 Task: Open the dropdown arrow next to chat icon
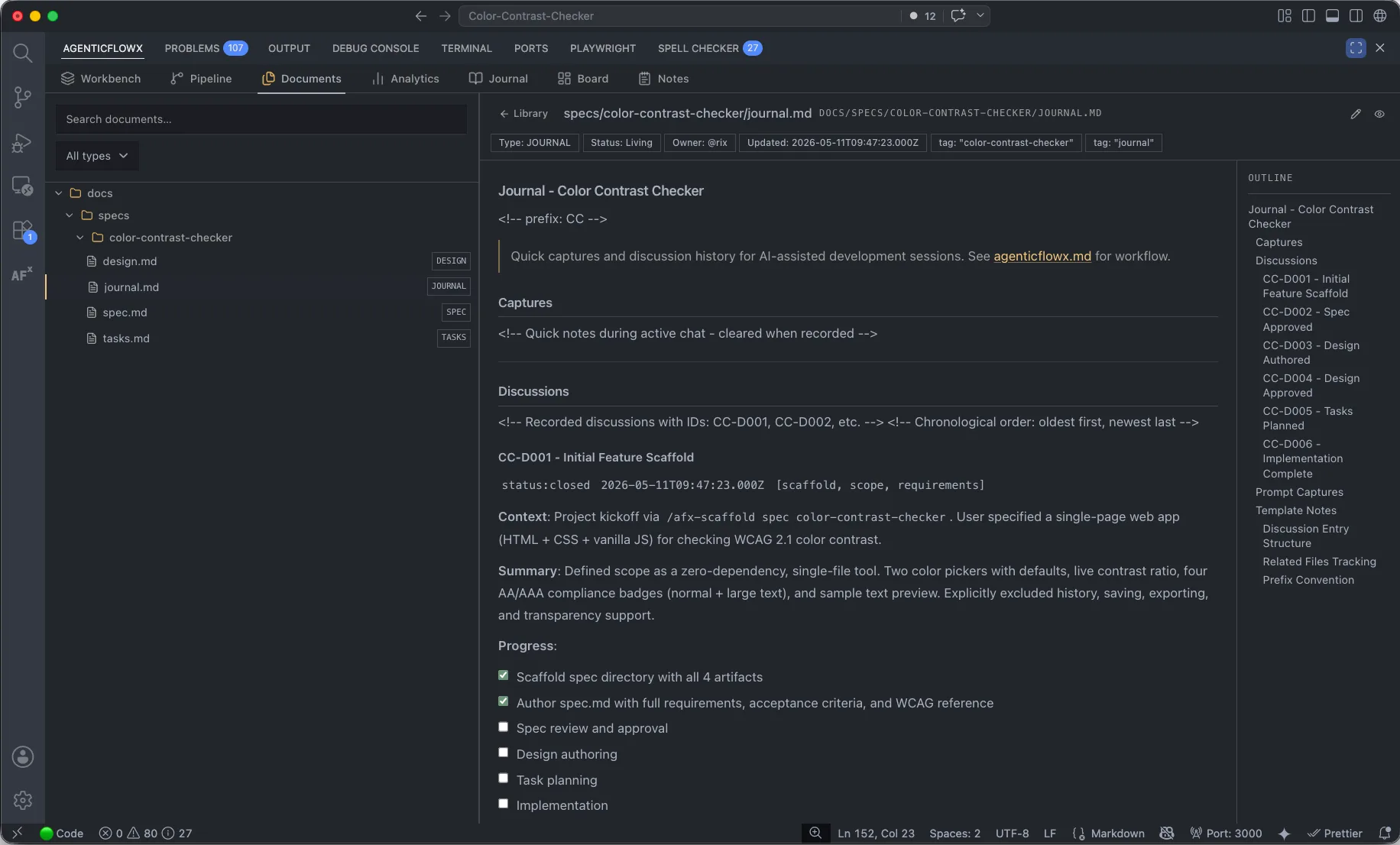click(x=980, y=16)
